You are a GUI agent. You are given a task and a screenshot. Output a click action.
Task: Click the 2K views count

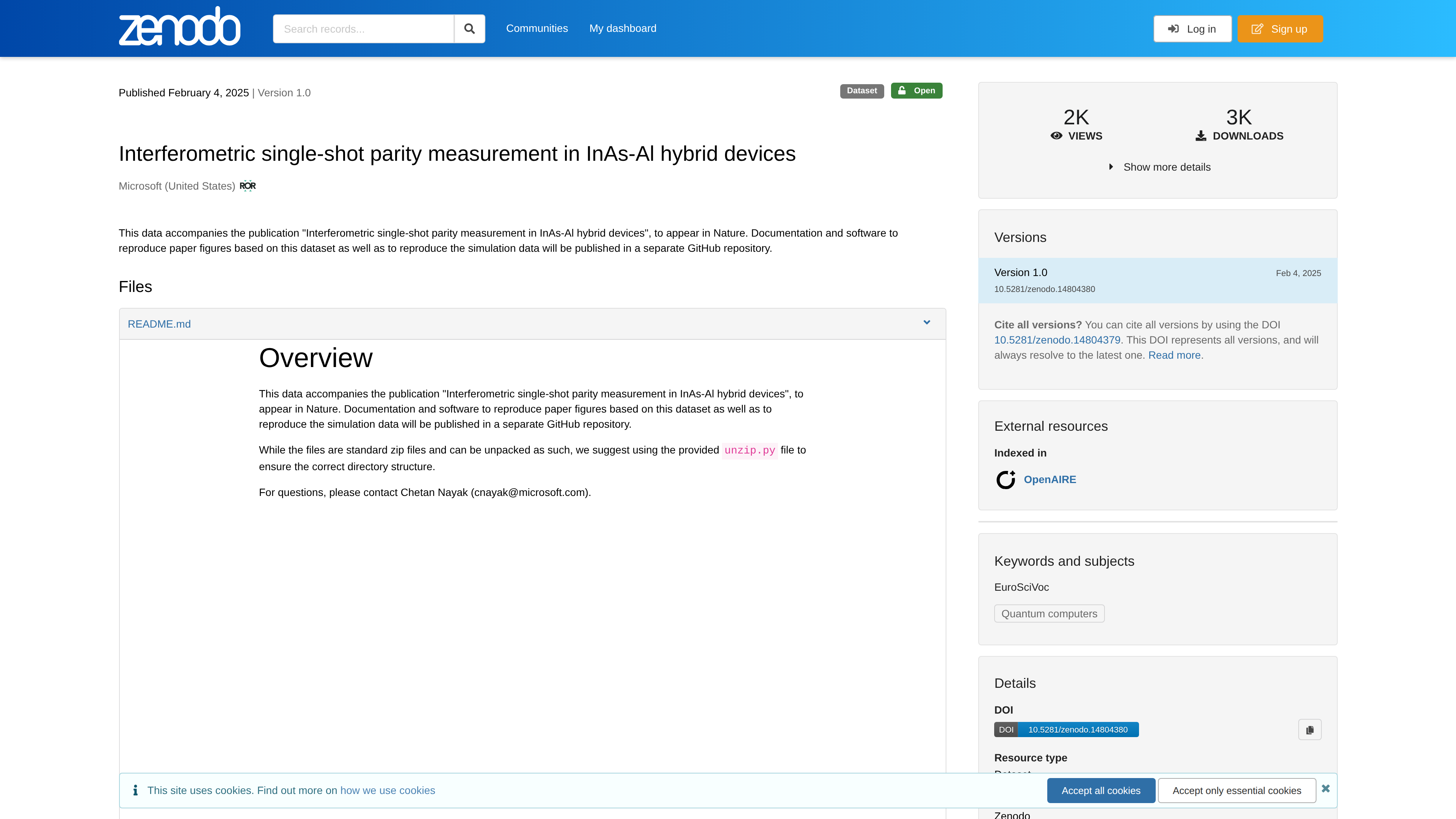[x=1076, y=118]
